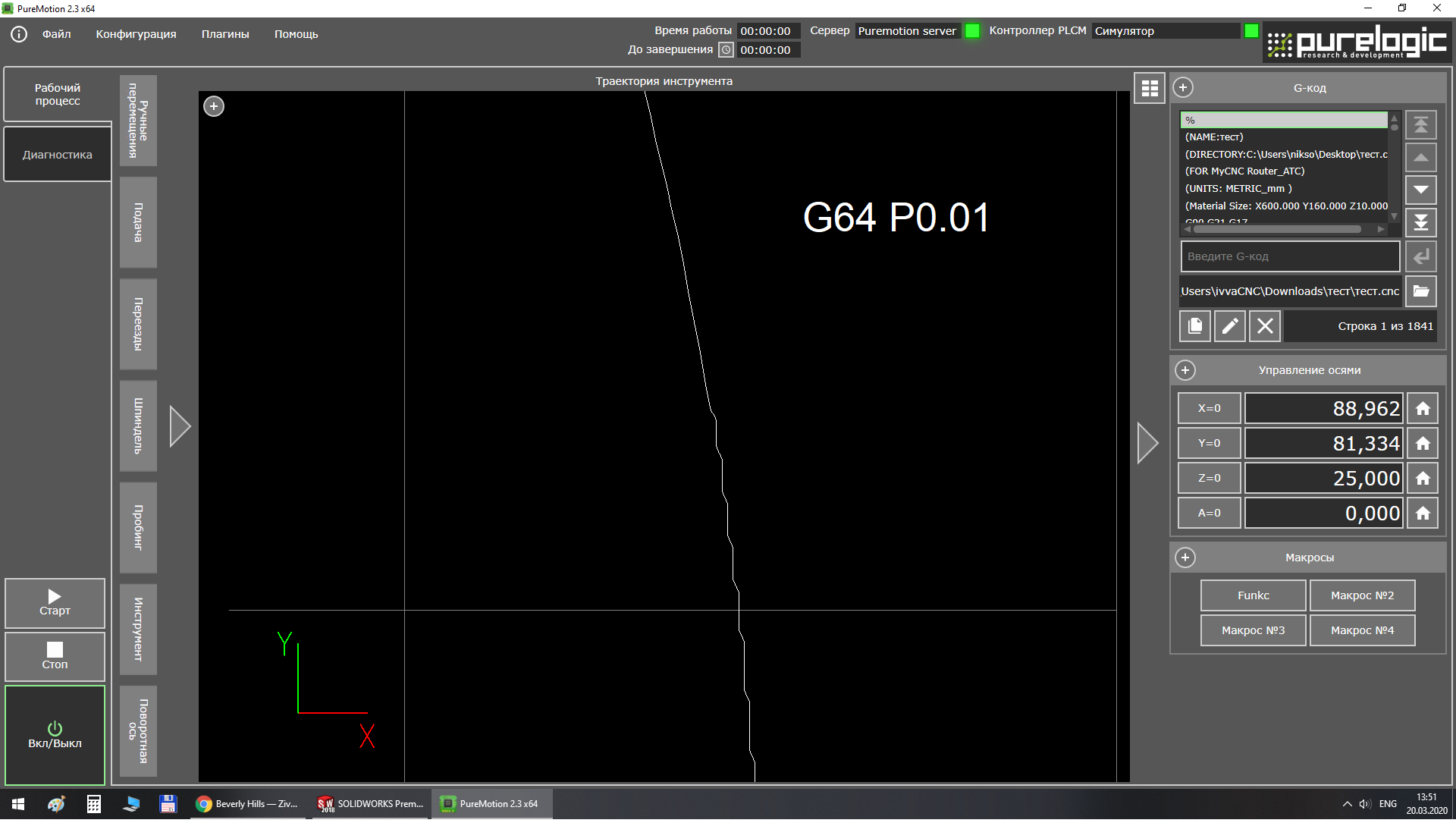Open the grid layout icon
1456x823 pixels.
pos(1149,89)
